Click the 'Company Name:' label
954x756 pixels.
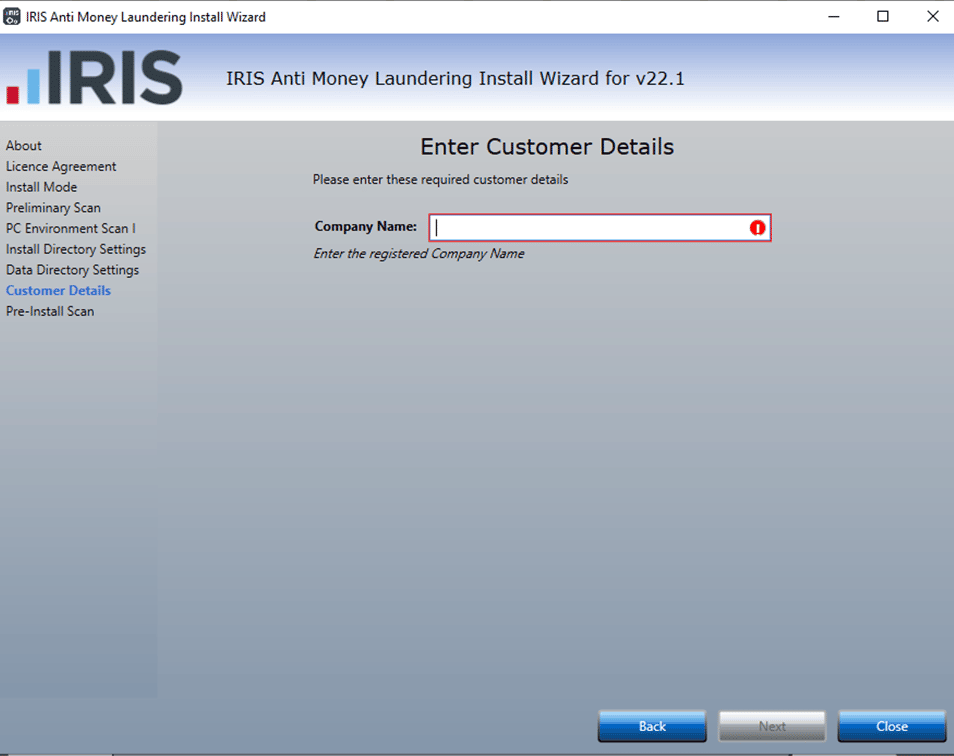coord(366,226)
